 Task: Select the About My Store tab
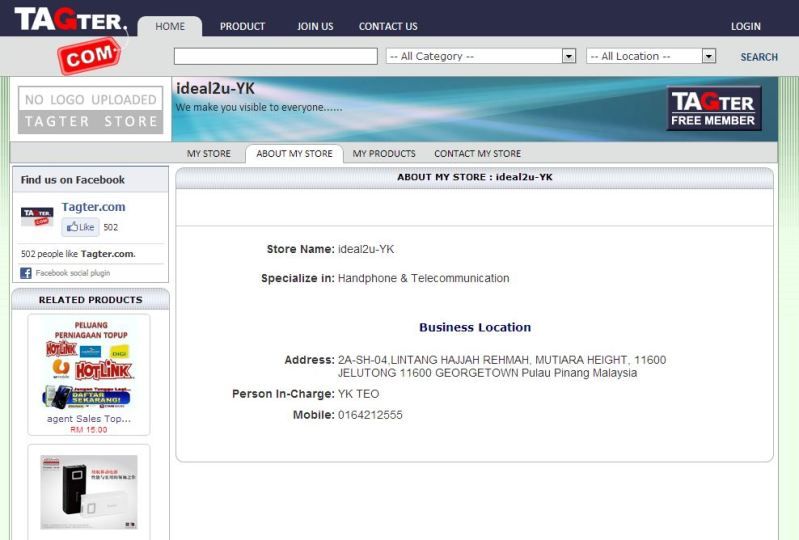(x=294, y=154)
